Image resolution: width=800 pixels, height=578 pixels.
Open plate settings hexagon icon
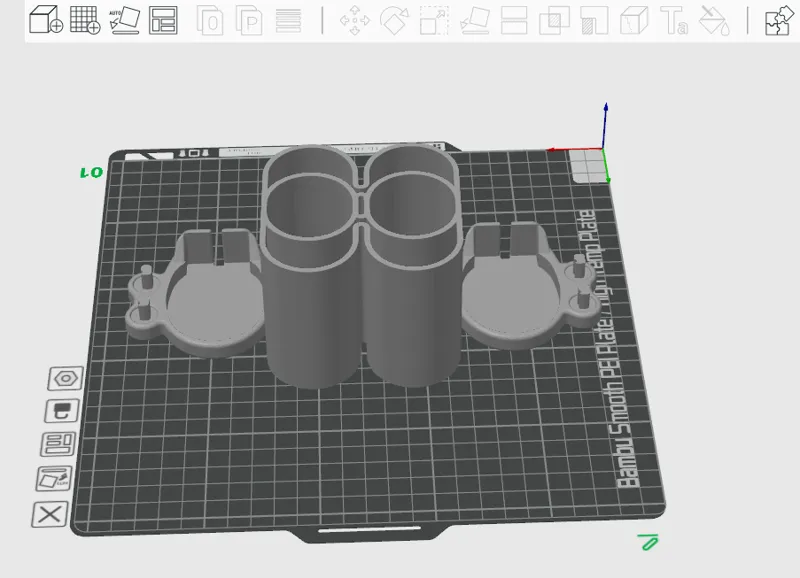point(66,379)
